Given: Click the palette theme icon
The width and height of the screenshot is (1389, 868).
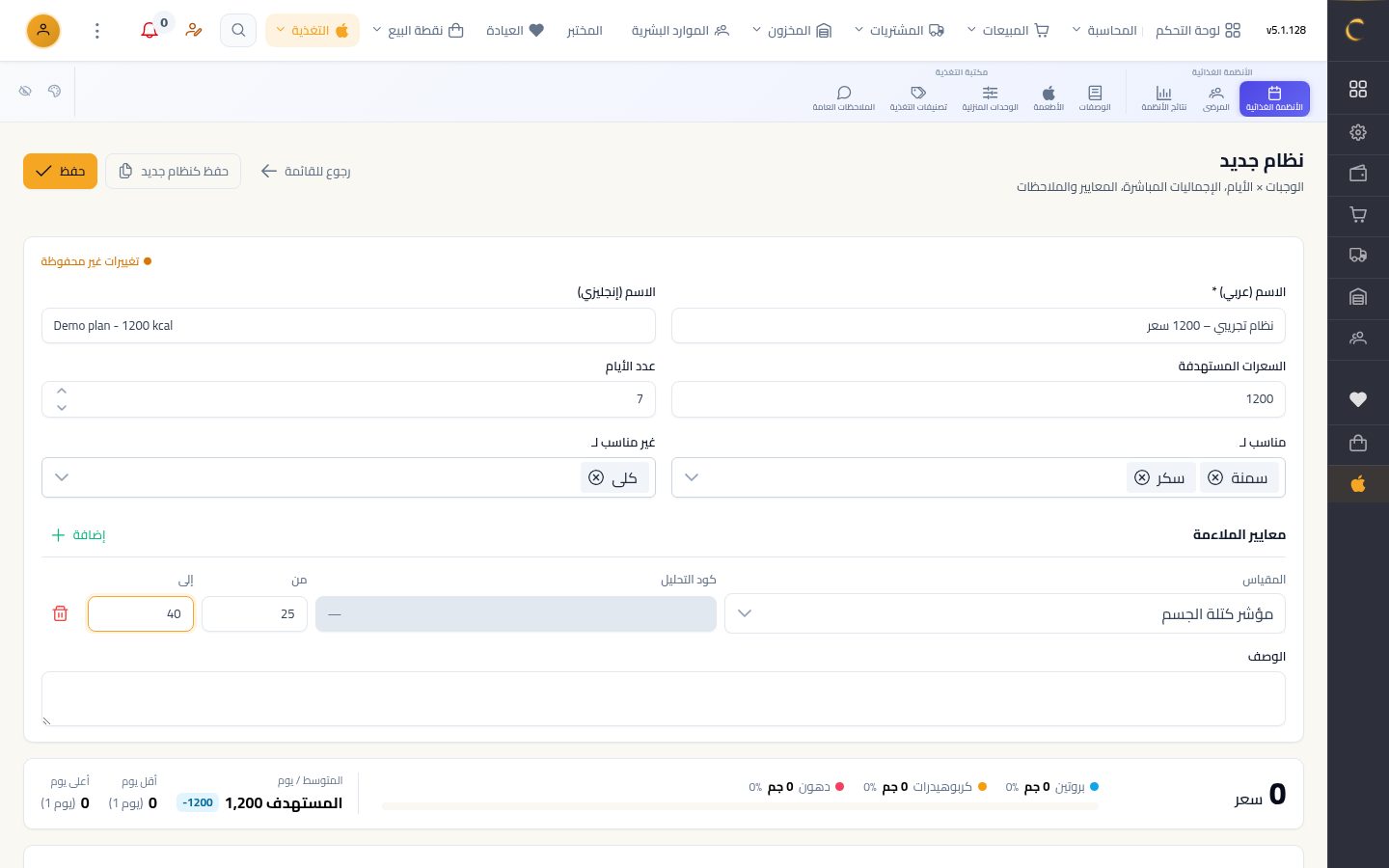Looking at the screenshot, I should click(x=55, y=91).
